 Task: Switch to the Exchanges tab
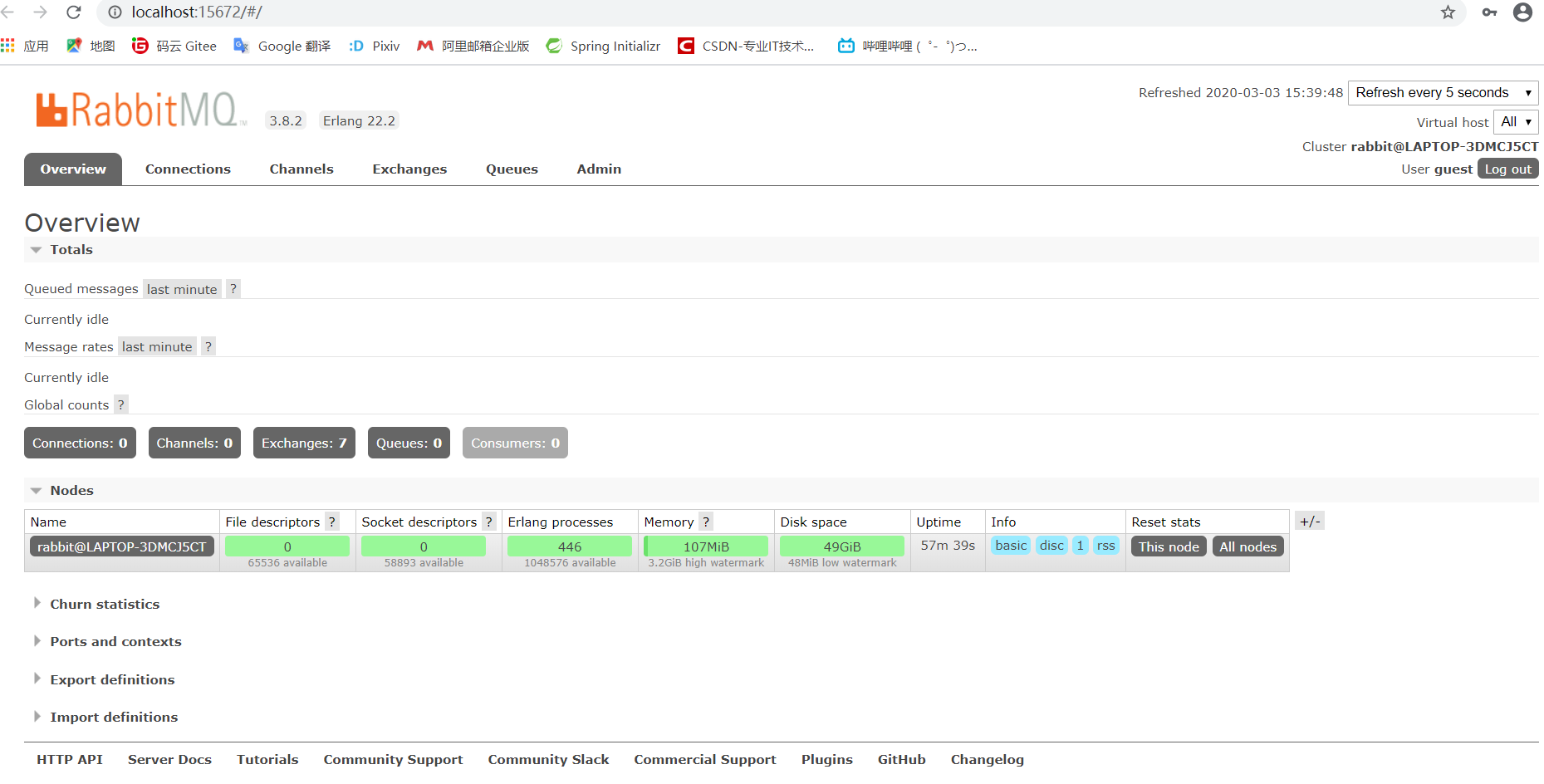(x=409, y=169)
